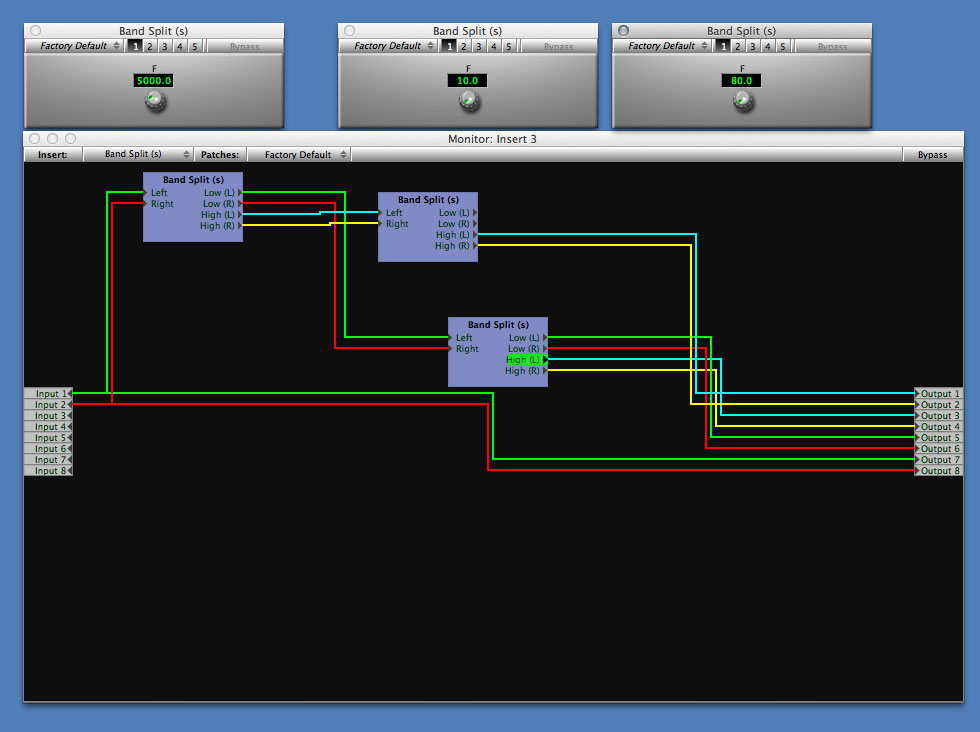This screenshot has width=980, height=732.
Task: Click the F frequency knob on the 10.0 panel
Action: [468, 101]
